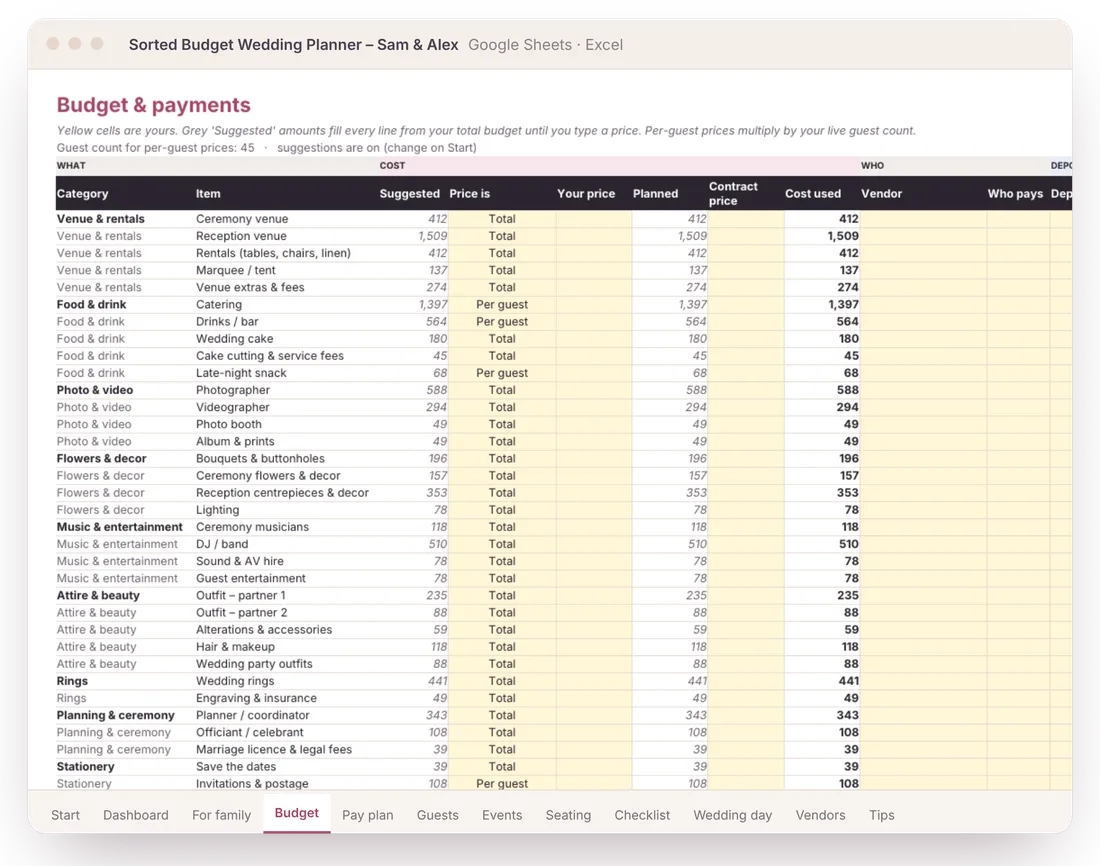Select Your price cell for DJ / band

coord(593,544)
